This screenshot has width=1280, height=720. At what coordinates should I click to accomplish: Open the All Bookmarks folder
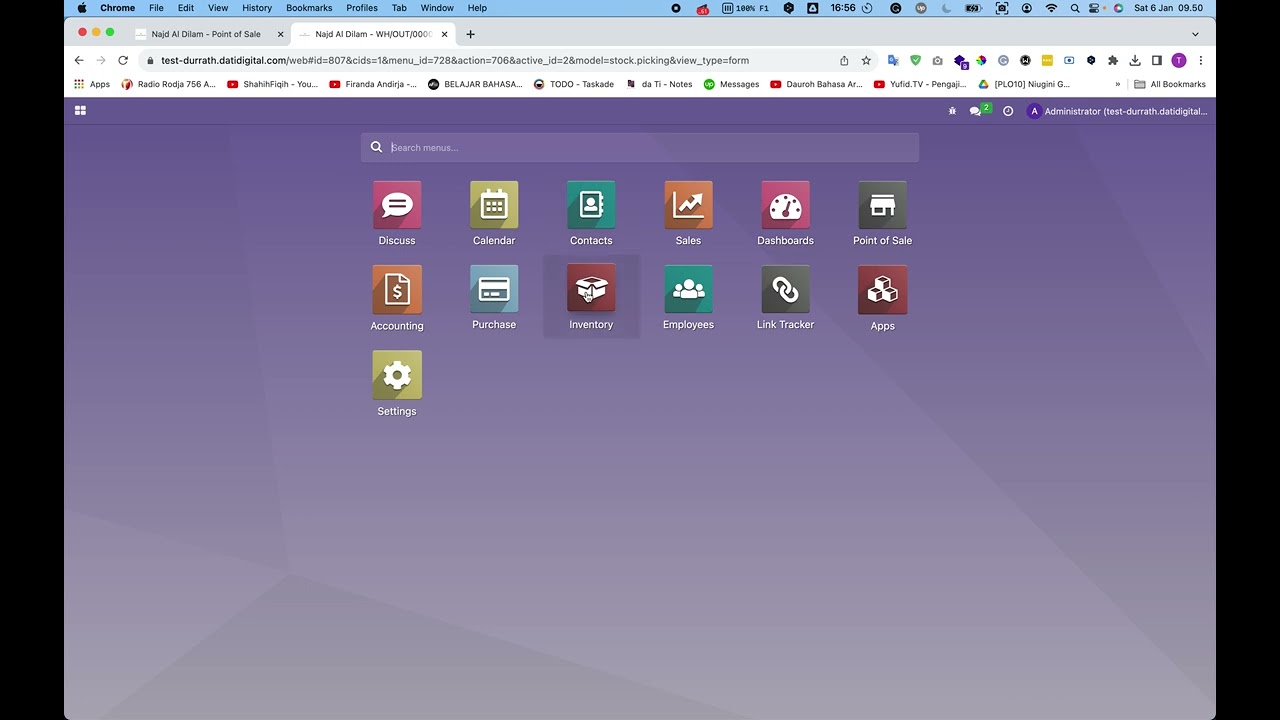pos(1170,84)
